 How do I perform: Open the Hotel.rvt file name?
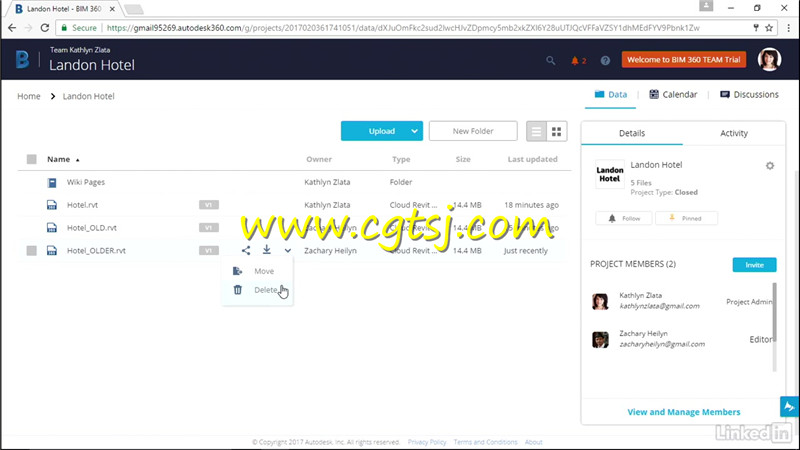(x=82, y=205)
